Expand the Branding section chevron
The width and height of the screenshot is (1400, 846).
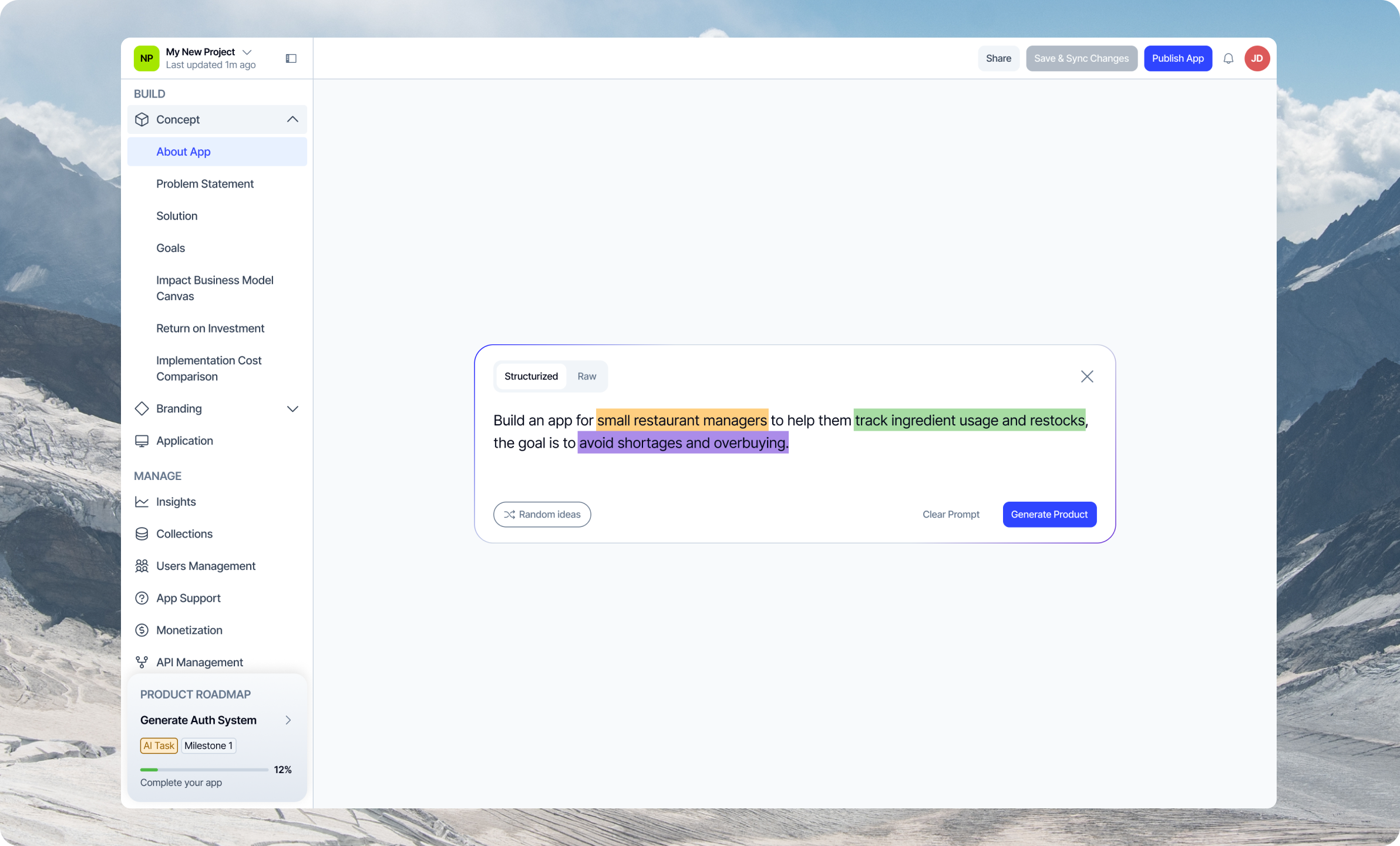[292, 409]
